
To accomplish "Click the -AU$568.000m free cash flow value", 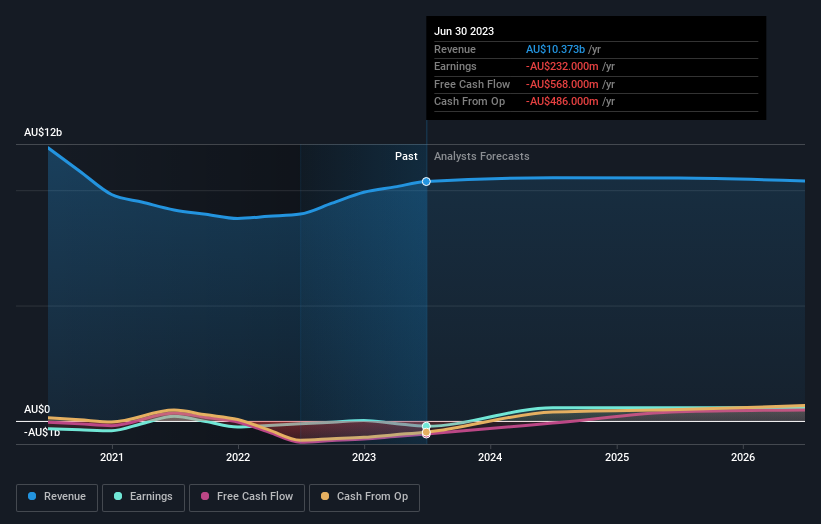I will click(x=562, y=84).
